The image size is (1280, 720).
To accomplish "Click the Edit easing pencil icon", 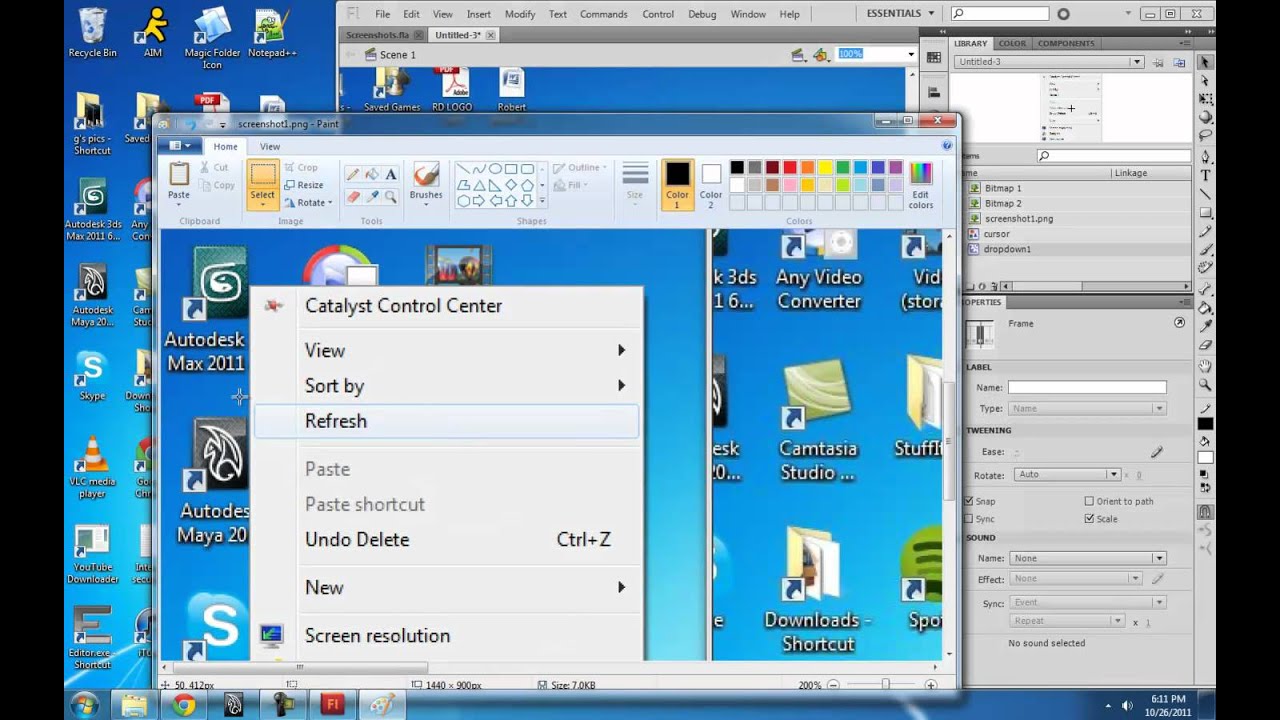I will coord(1157,452).
